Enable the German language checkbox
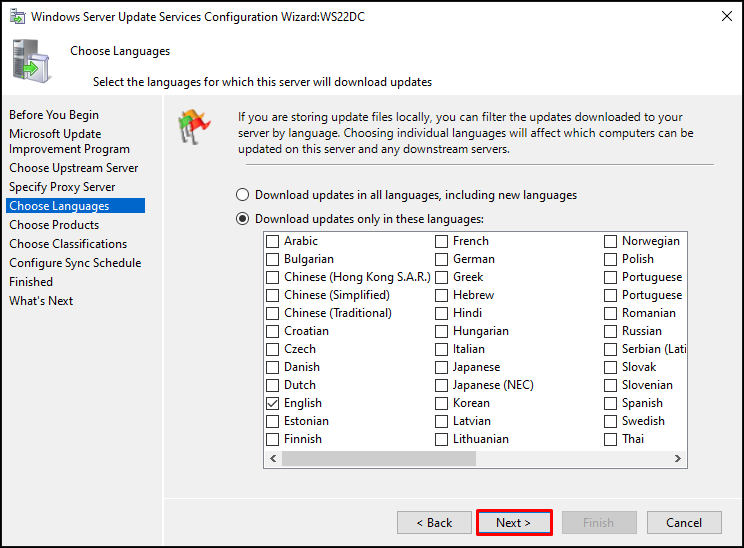 click(441, 260)
